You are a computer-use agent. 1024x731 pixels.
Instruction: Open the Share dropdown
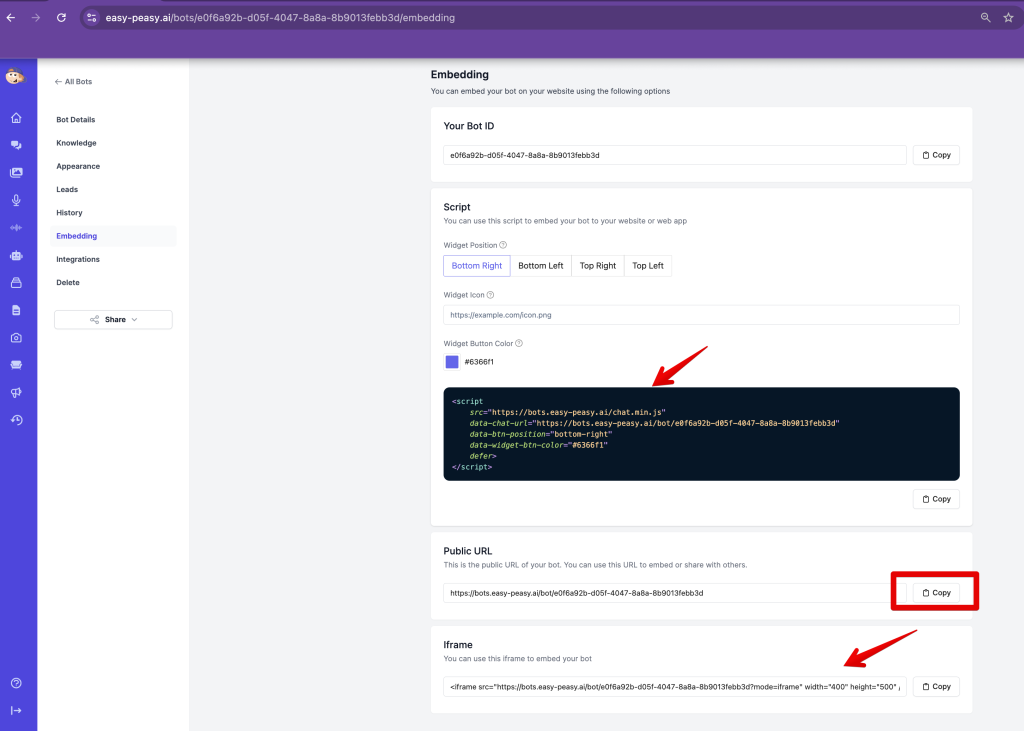click(x=113, y=320)
